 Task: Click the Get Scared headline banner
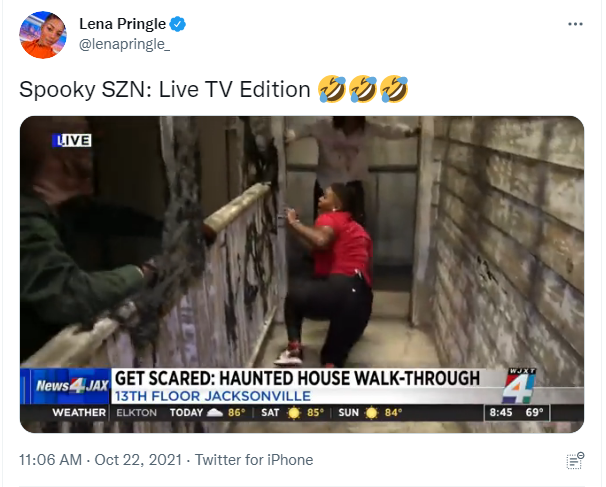(x=297, y=378)
